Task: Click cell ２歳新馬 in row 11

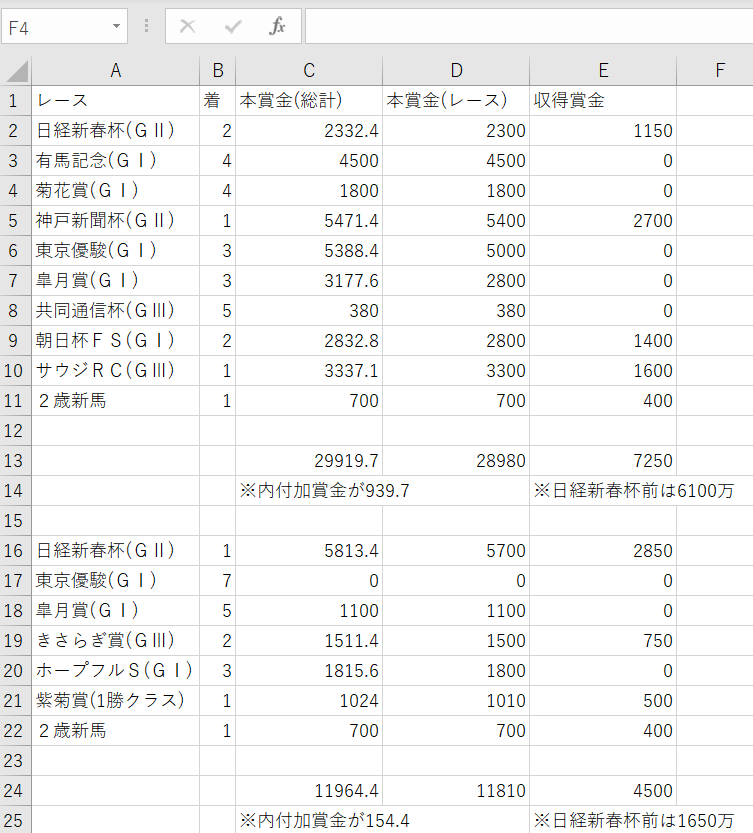Action: [x=115, y=401]
